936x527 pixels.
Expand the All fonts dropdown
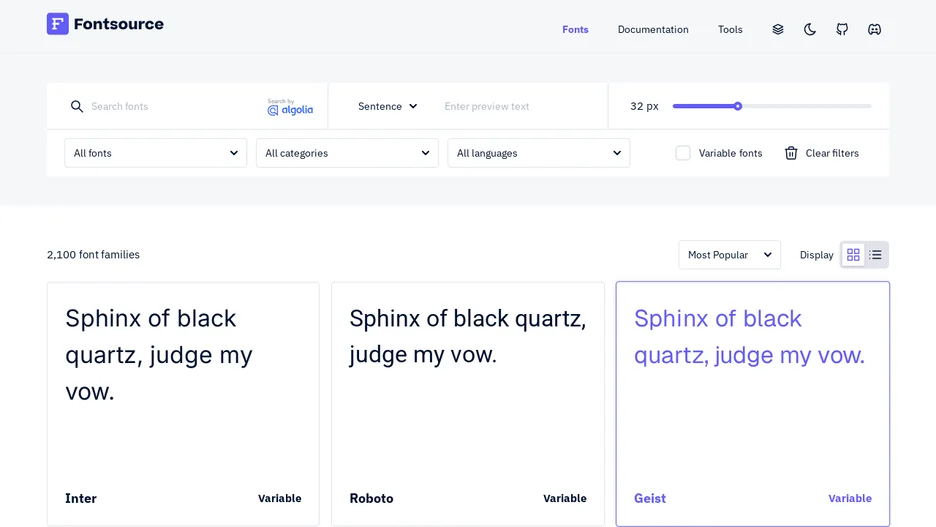[x=155, y=153]
